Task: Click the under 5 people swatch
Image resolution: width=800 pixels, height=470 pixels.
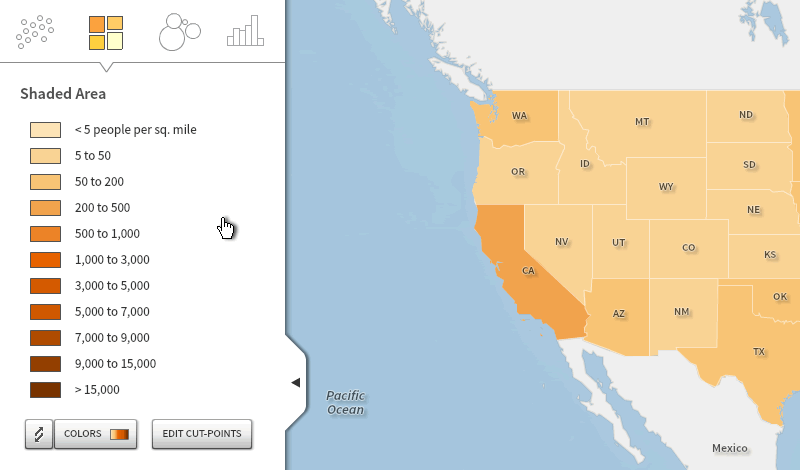Action: pos(45,130)
